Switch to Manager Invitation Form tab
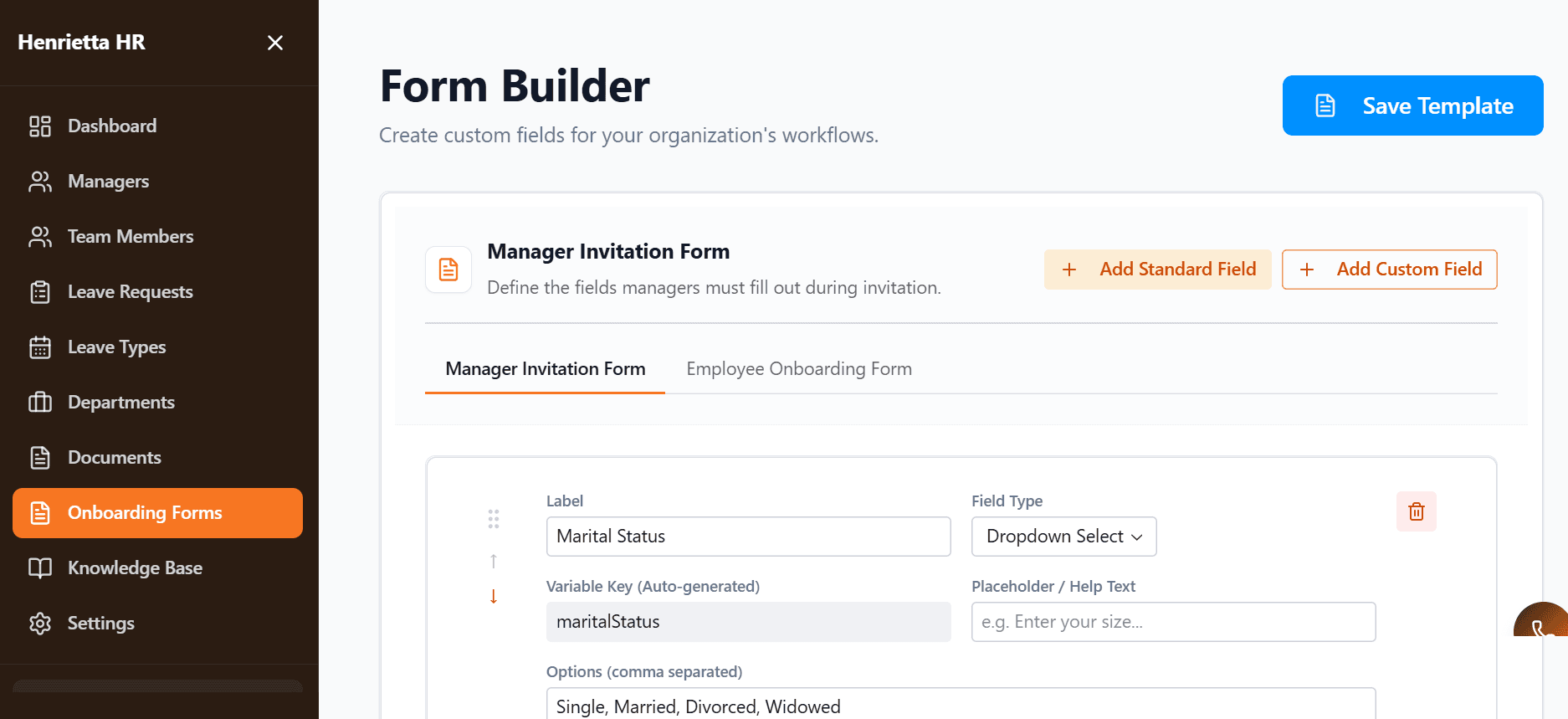This screenshot has height=719, width=1568. [x=545, y=369]
